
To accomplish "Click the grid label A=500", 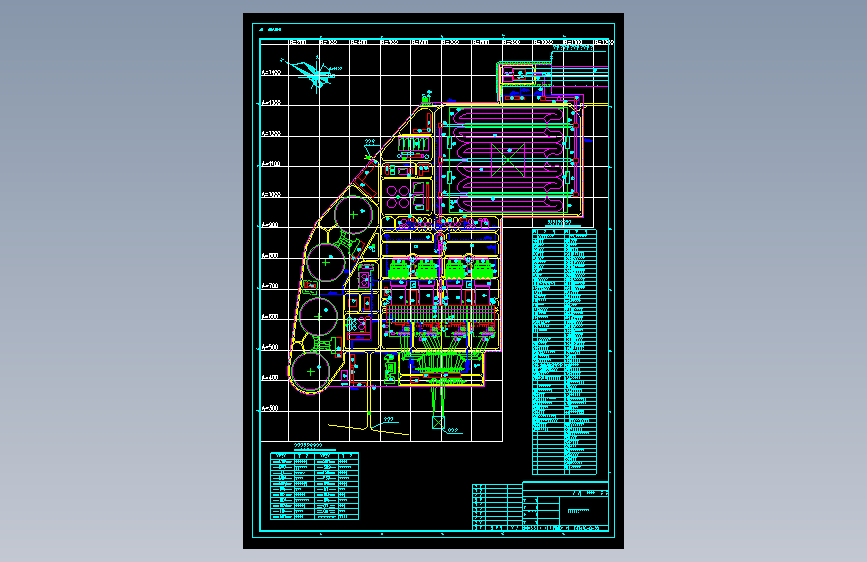I will pyautogui.click(x=270, y=347).
